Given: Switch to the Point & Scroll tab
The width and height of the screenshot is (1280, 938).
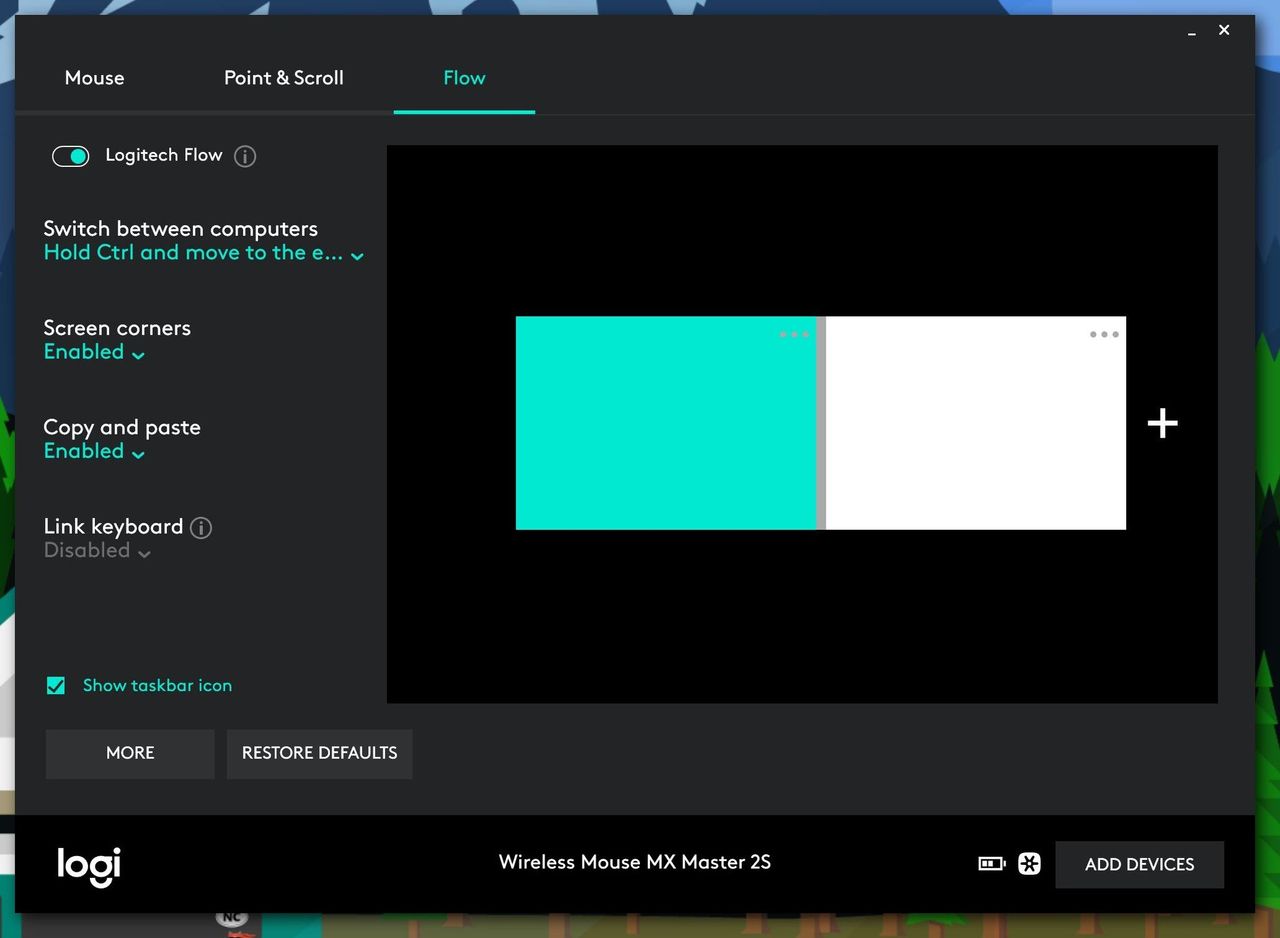Looking at the screenshot, I should click(284, 78).
